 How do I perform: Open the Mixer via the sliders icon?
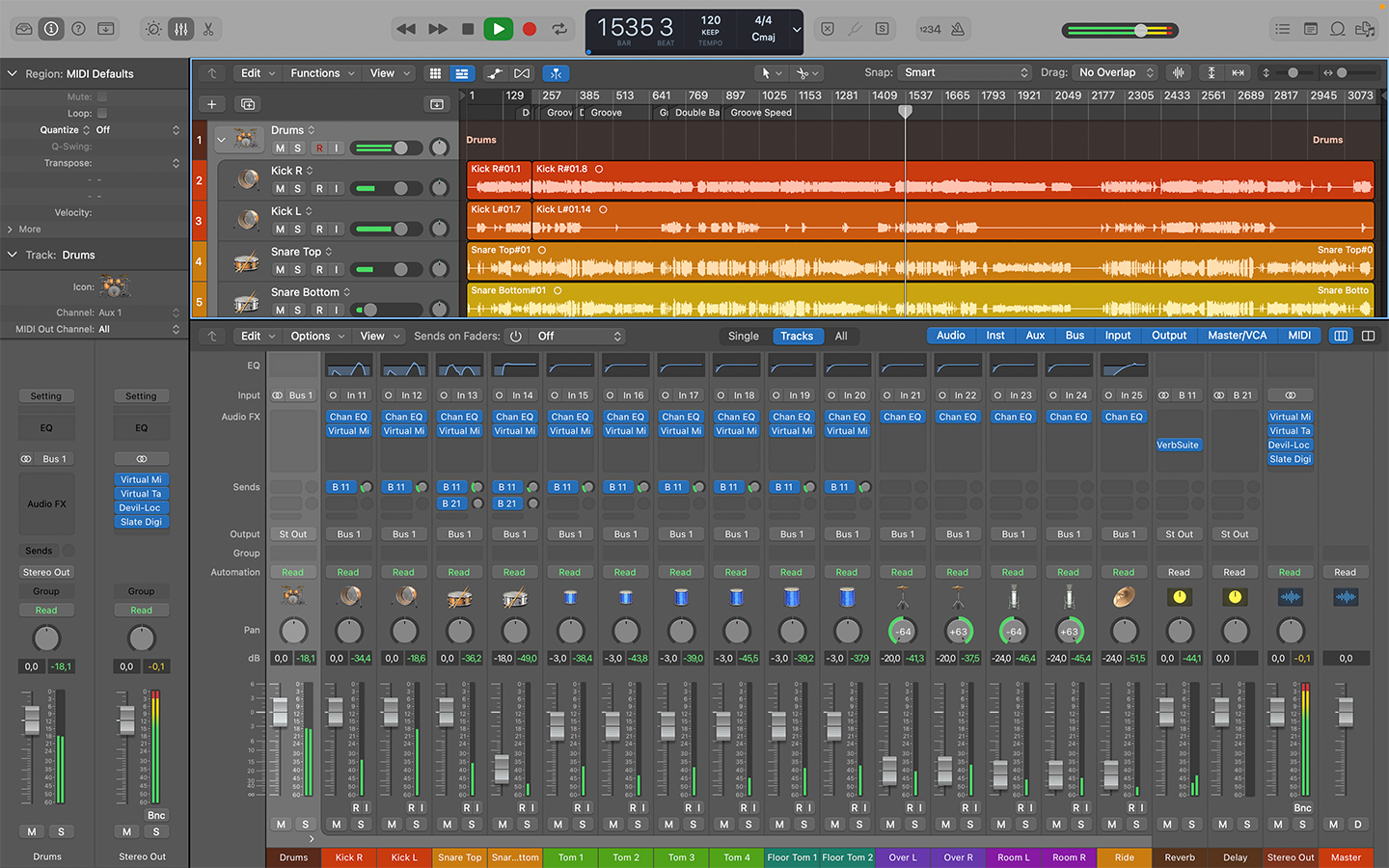[181, 29]
